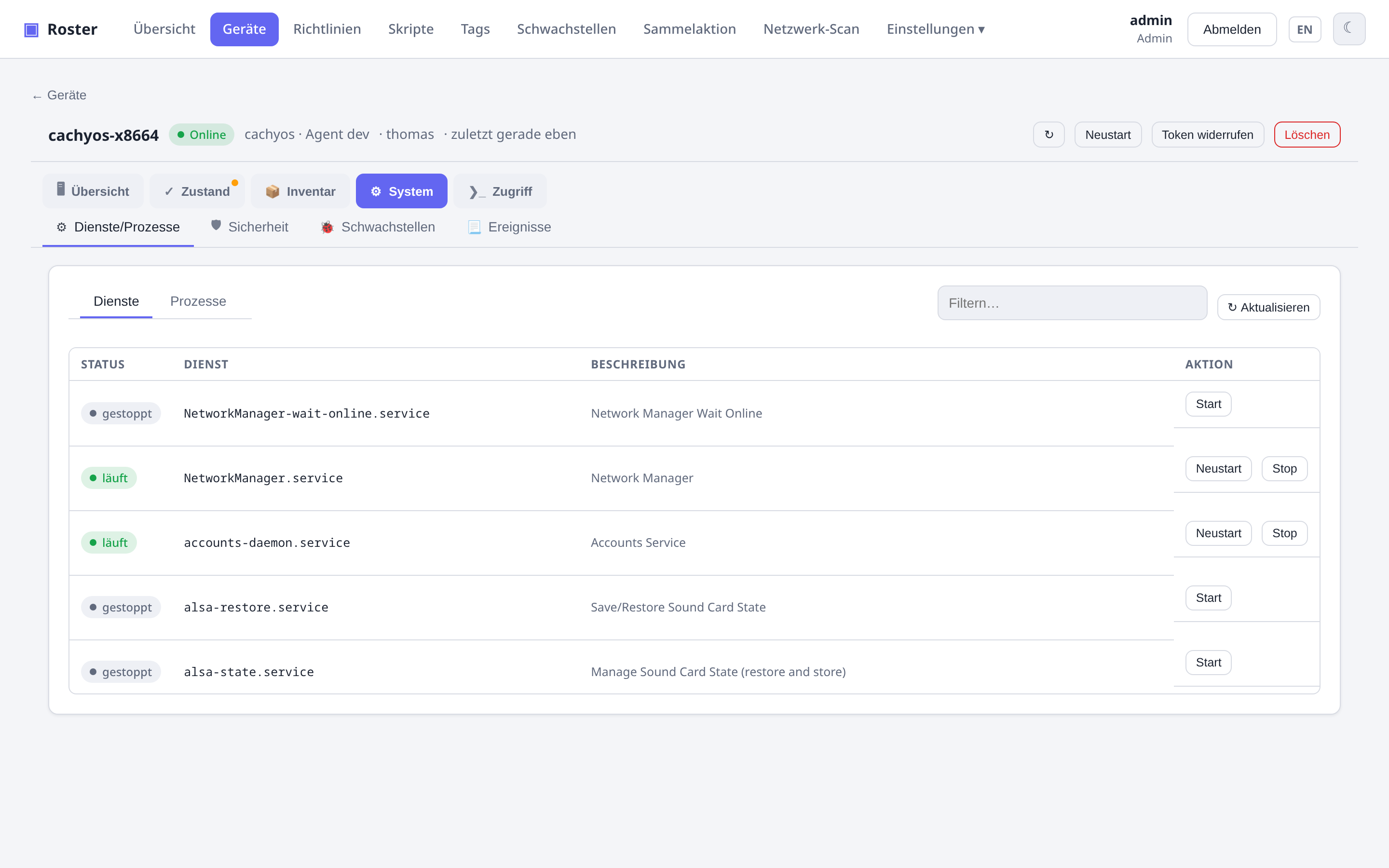Click the Roster logo icon

[31, 29]
